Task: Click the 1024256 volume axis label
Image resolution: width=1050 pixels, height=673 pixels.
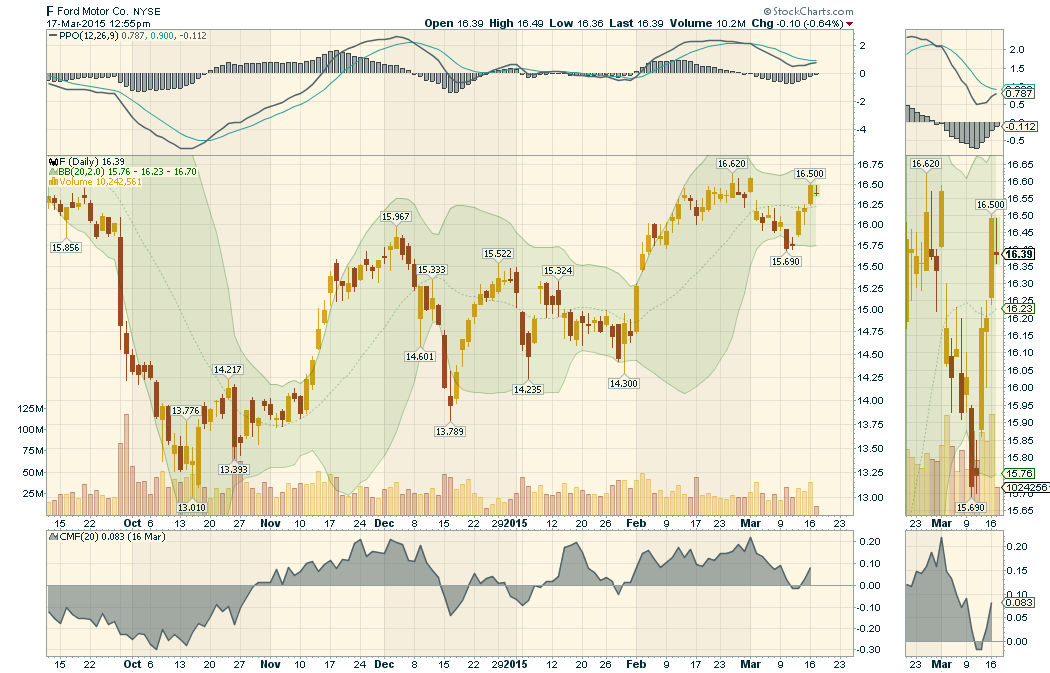Action: (x=1027, y=488)
